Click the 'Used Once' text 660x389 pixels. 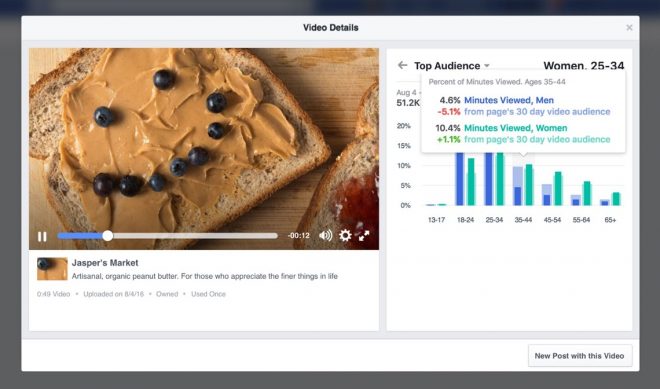[x=208, y=294]
